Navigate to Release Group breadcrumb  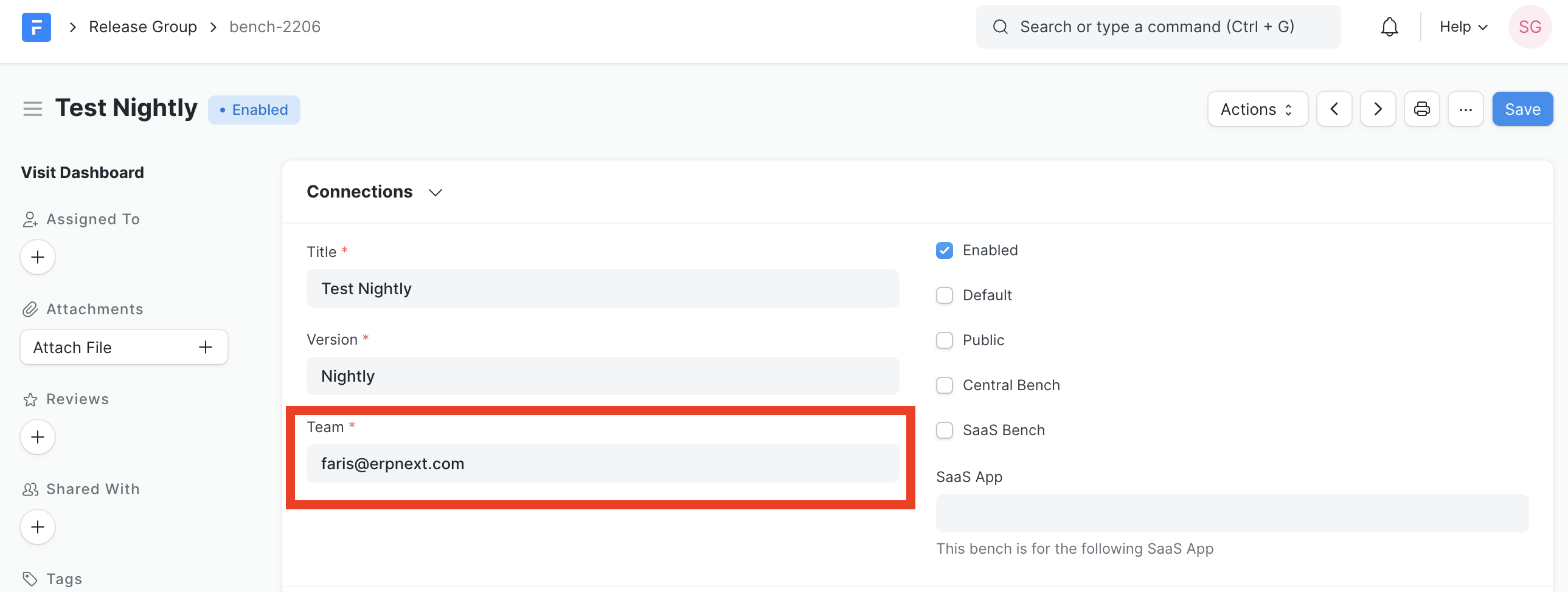pyautogui.click(x=142, y=27)
